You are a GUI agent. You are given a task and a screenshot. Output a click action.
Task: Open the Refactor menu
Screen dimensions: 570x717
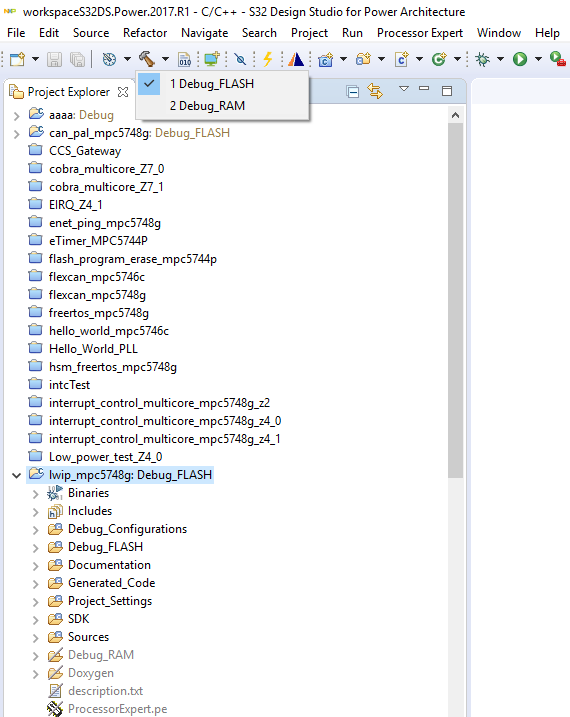coord(145,33)
